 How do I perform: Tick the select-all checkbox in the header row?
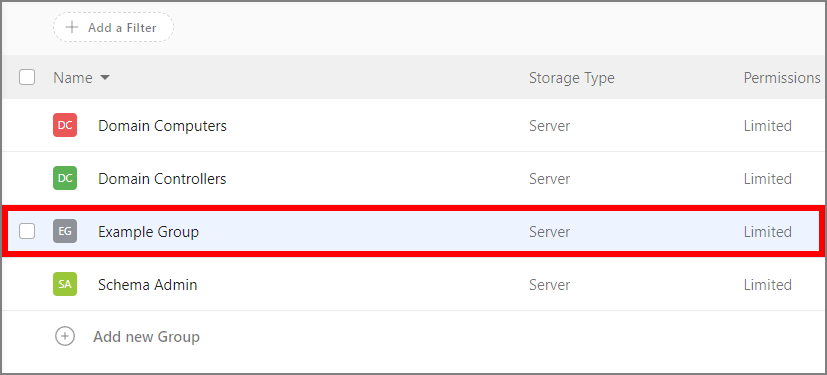pos(27,78)
